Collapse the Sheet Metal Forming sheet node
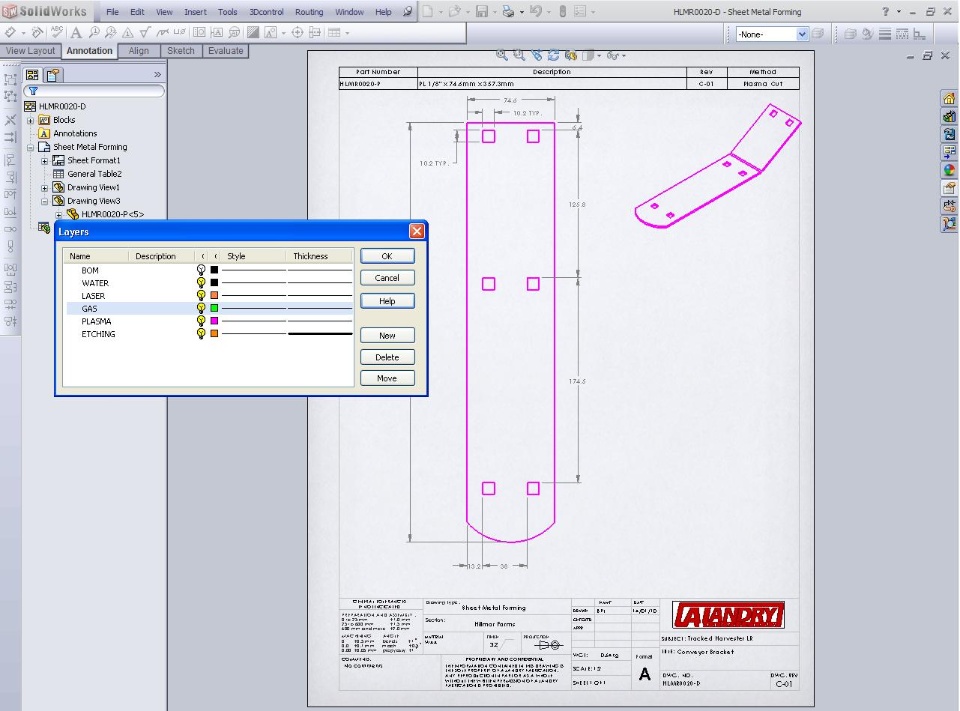This screenshot has width=960, height=711. 31,147
